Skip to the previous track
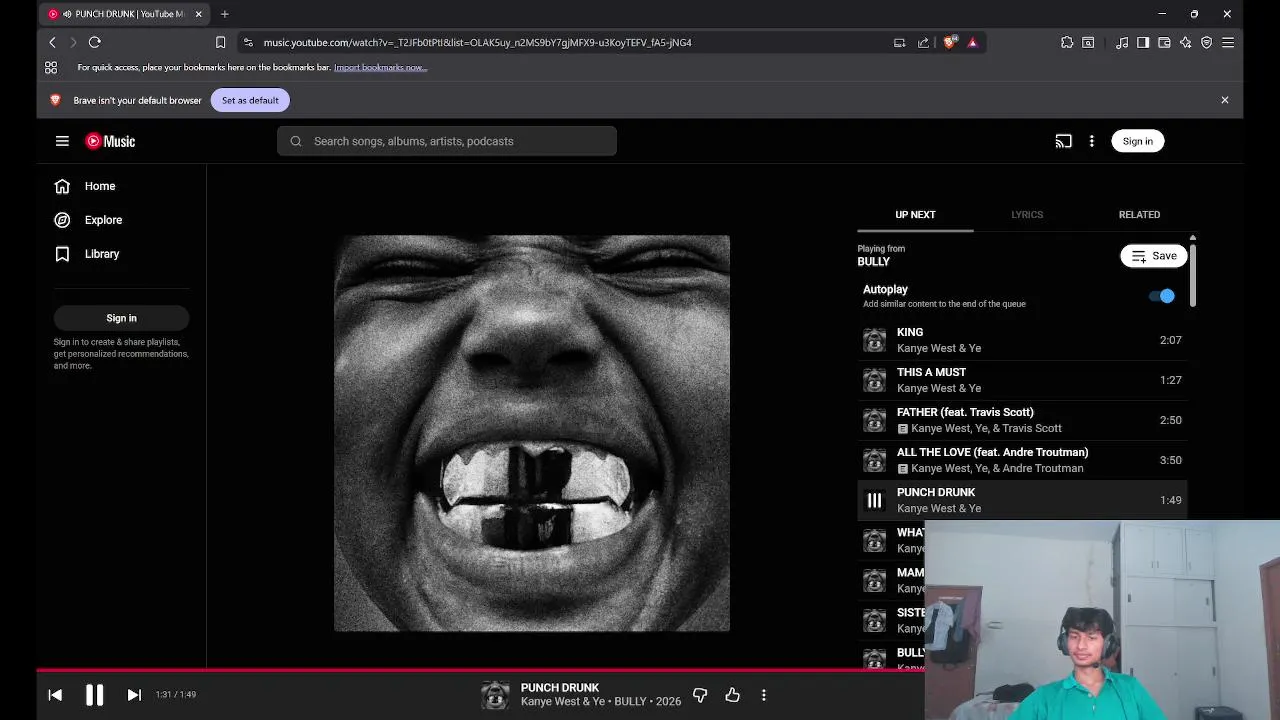 coord(55,695)
